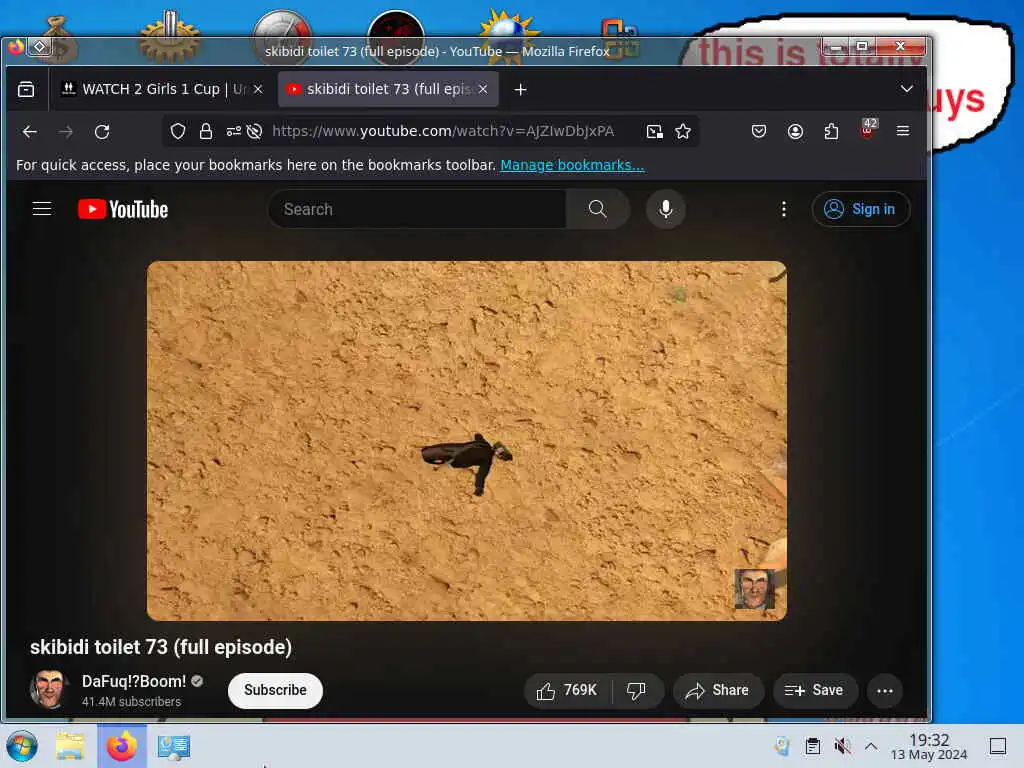Open DaFuq!?Boom! channel name link
The height and width of the screenshot is (768, 1024).
click(x=134, y=682)
